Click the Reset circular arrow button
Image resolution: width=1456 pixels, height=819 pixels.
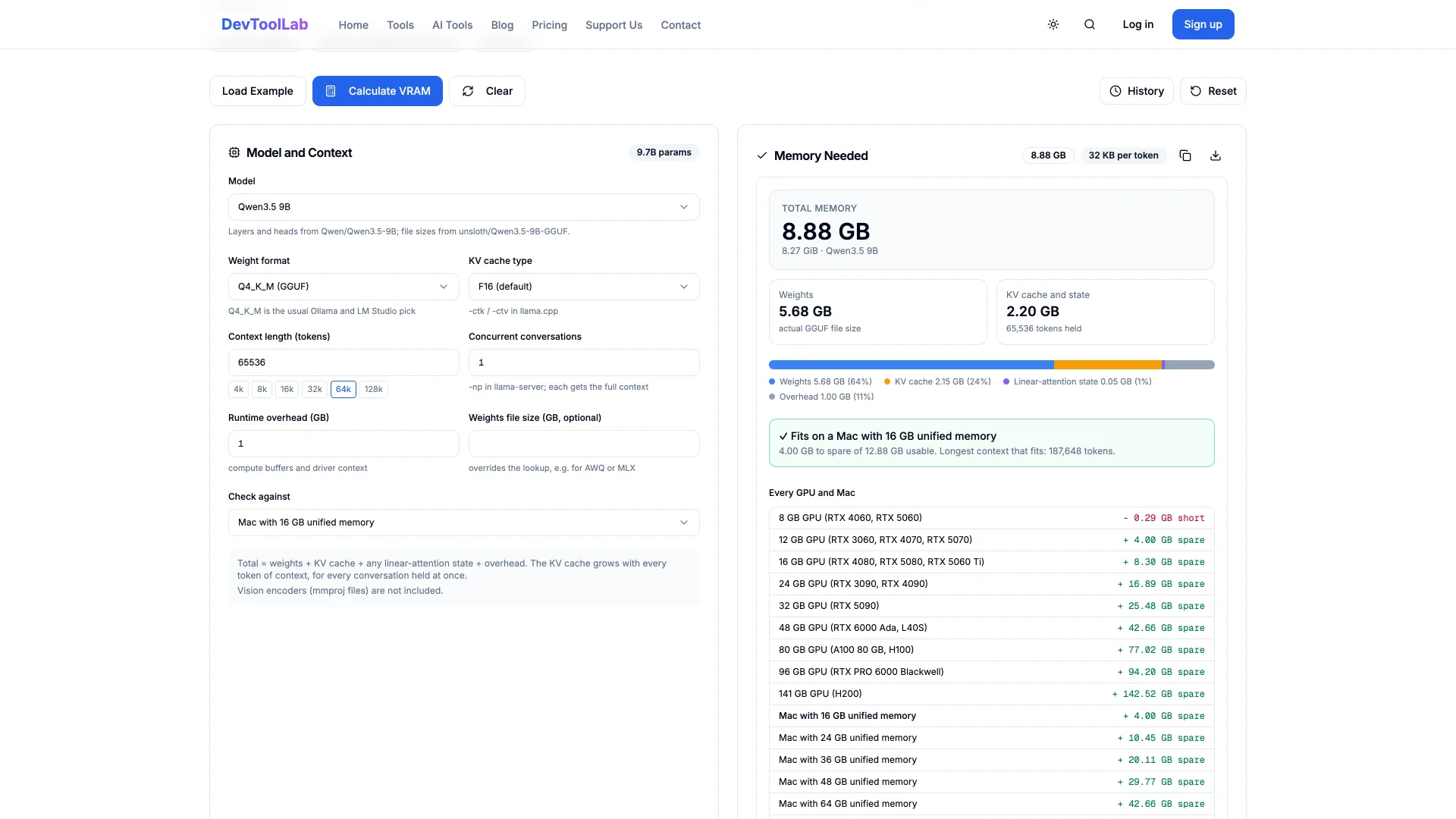tap(1213, 91)
